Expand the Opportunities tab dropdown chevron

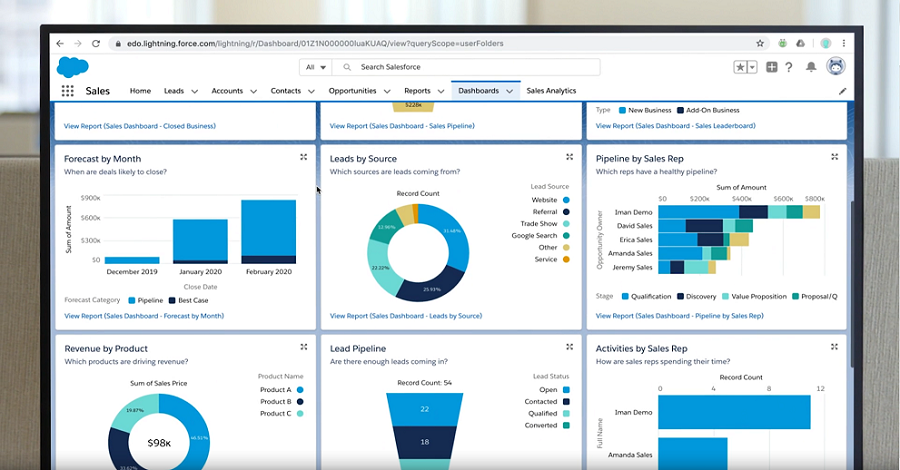(386, 91)
